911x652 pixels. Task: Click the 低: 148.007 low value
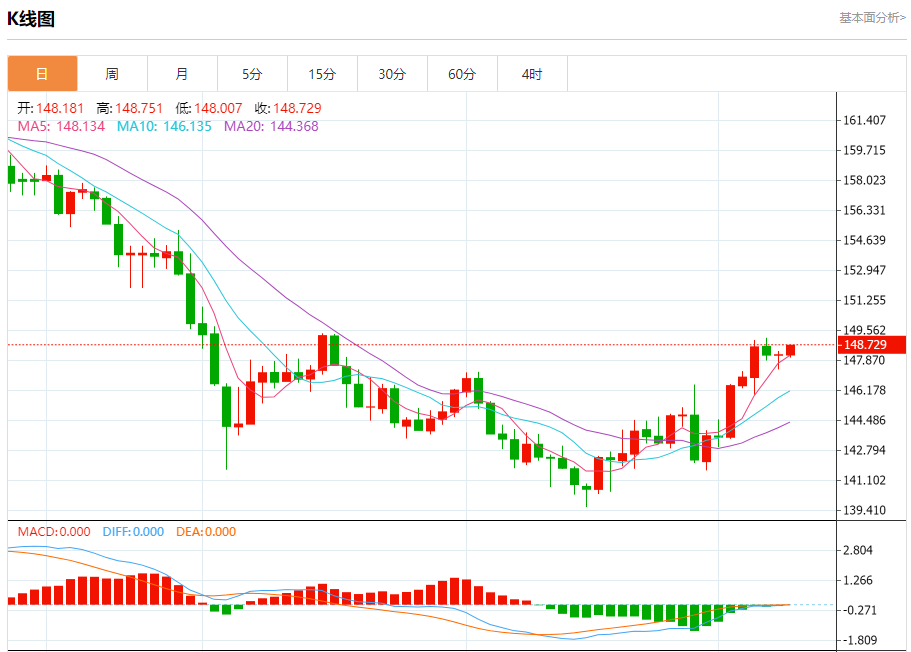209,108
